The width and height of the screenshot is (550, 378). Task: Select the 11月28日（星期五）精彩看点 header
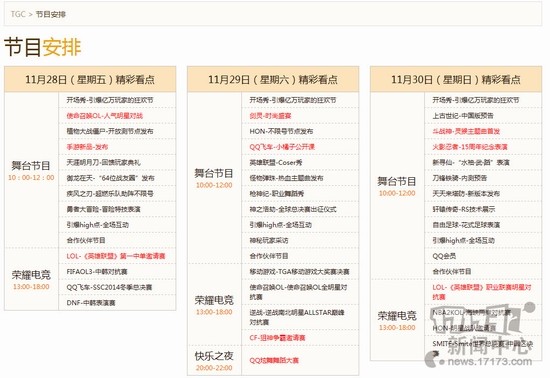(x=90, y=80)
